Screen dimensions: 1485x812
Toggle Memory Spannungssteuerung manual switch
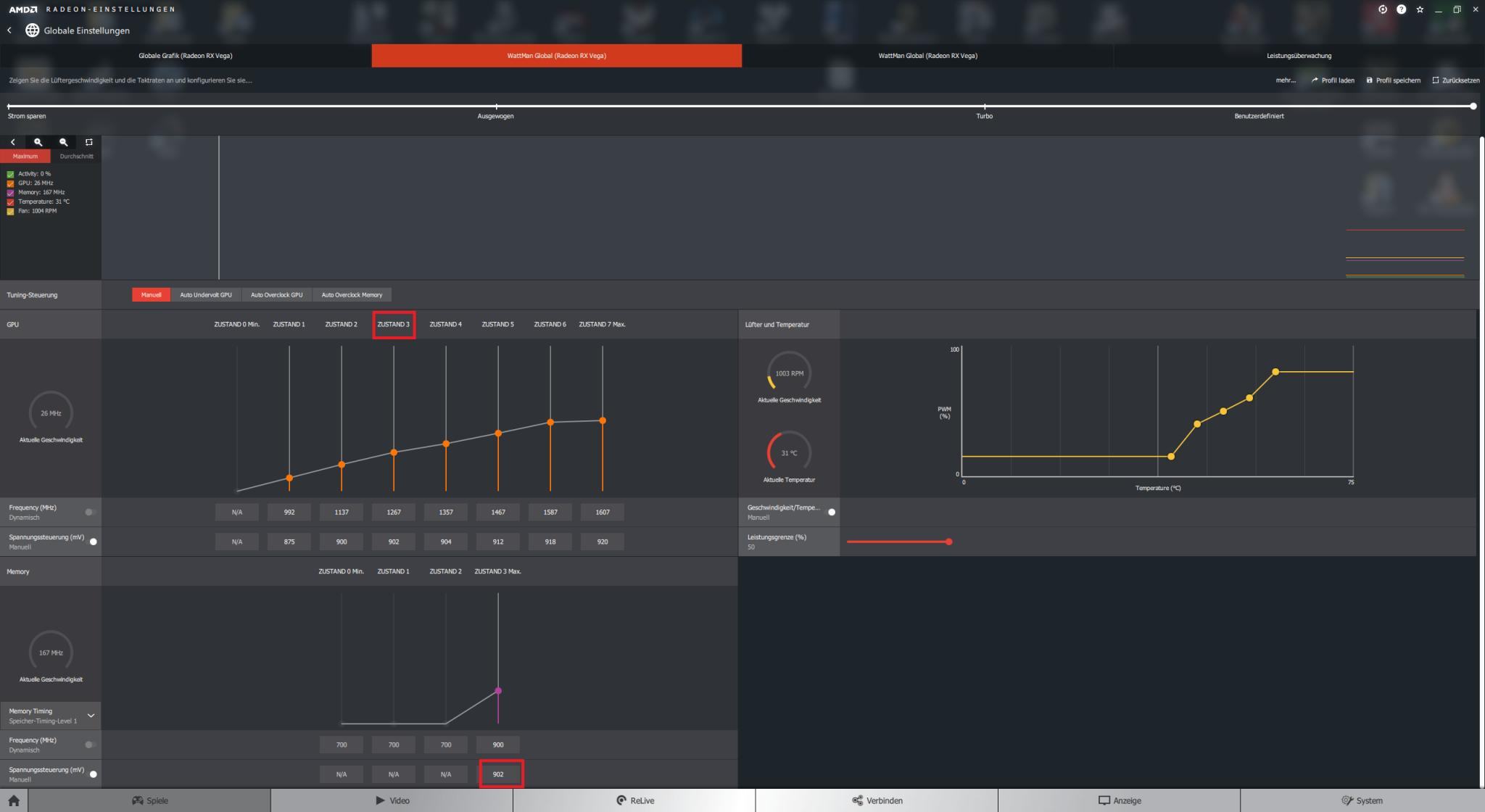[92, 774]
